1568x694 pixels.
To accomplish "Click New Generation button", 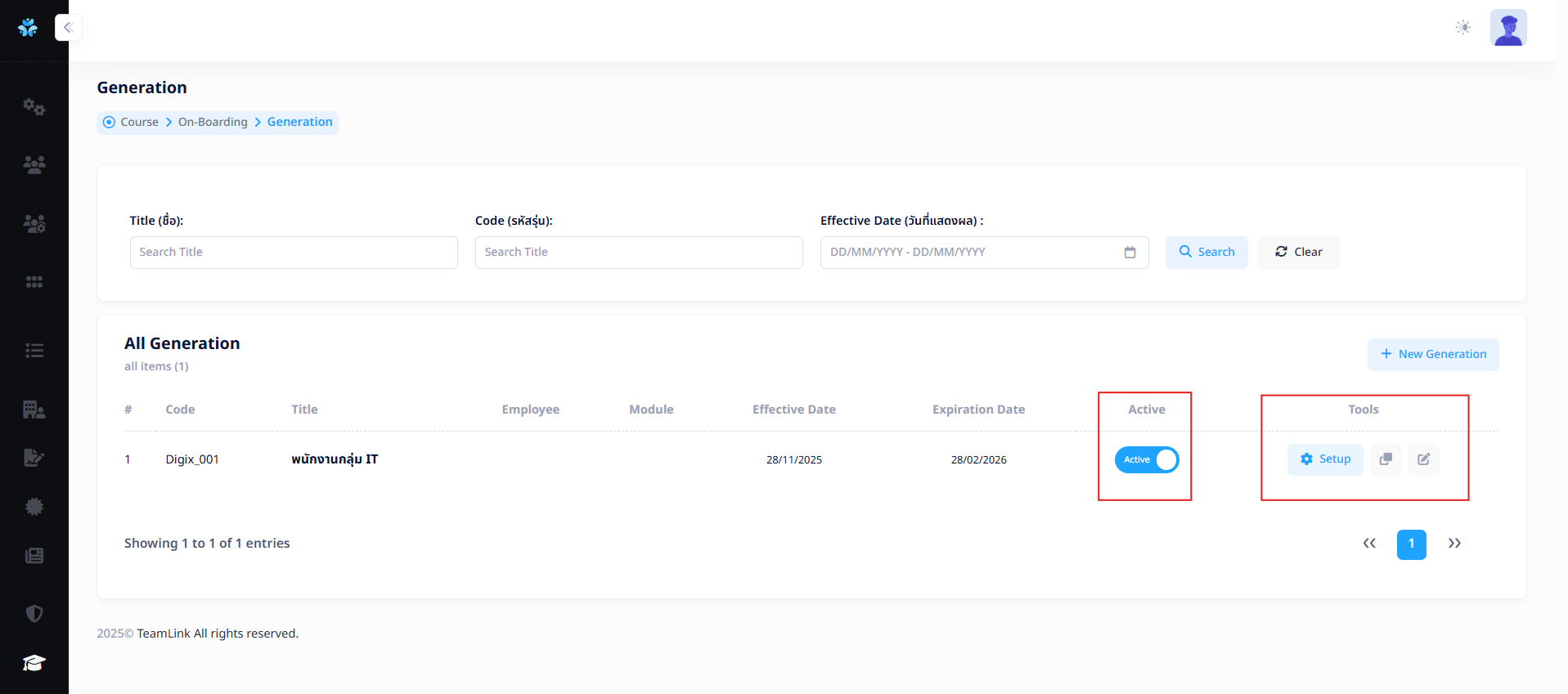I will coord(1432,354).
